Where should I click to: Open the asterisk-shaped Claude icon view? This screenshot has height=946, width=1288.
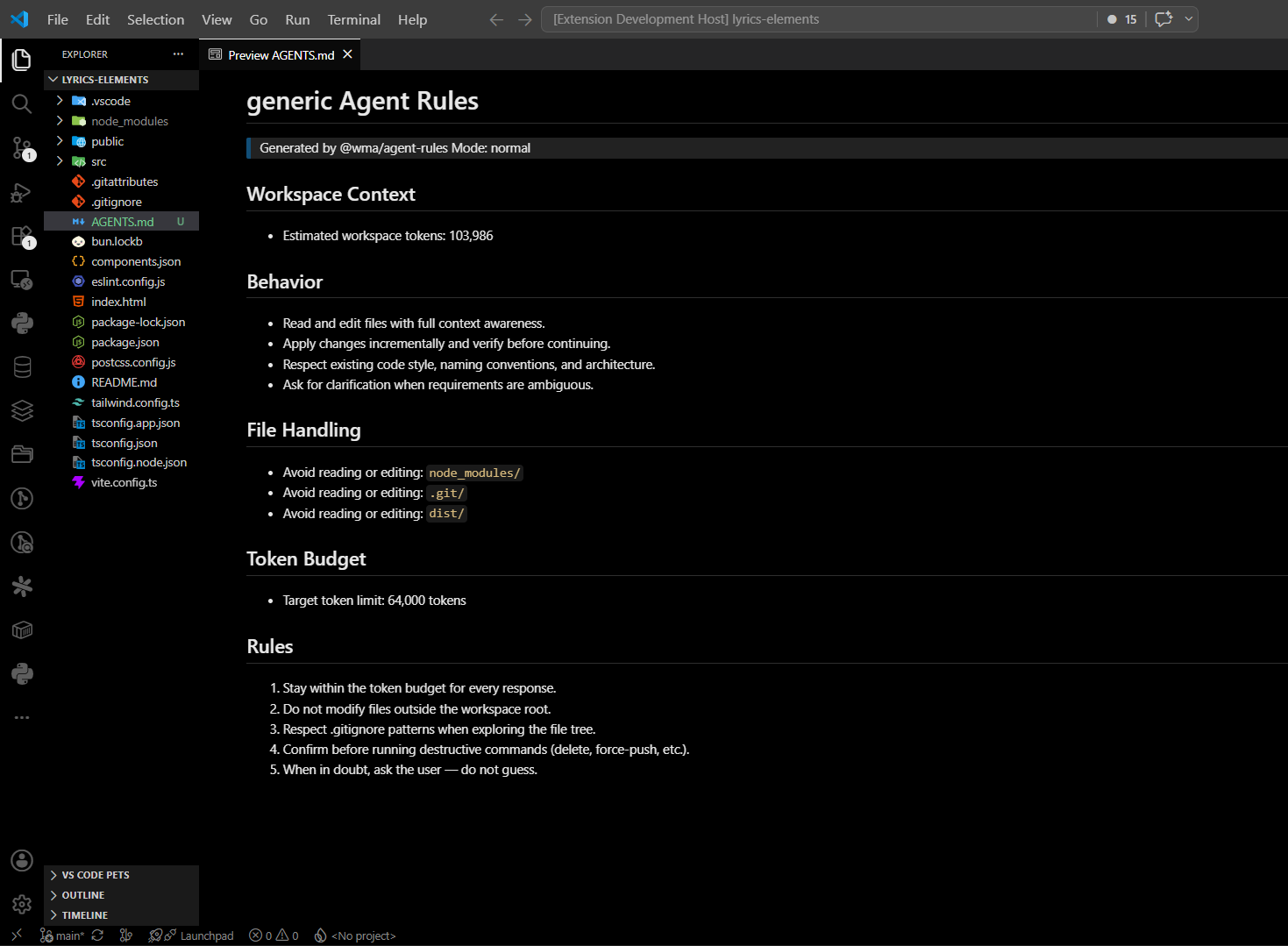(x=22, y=586)
